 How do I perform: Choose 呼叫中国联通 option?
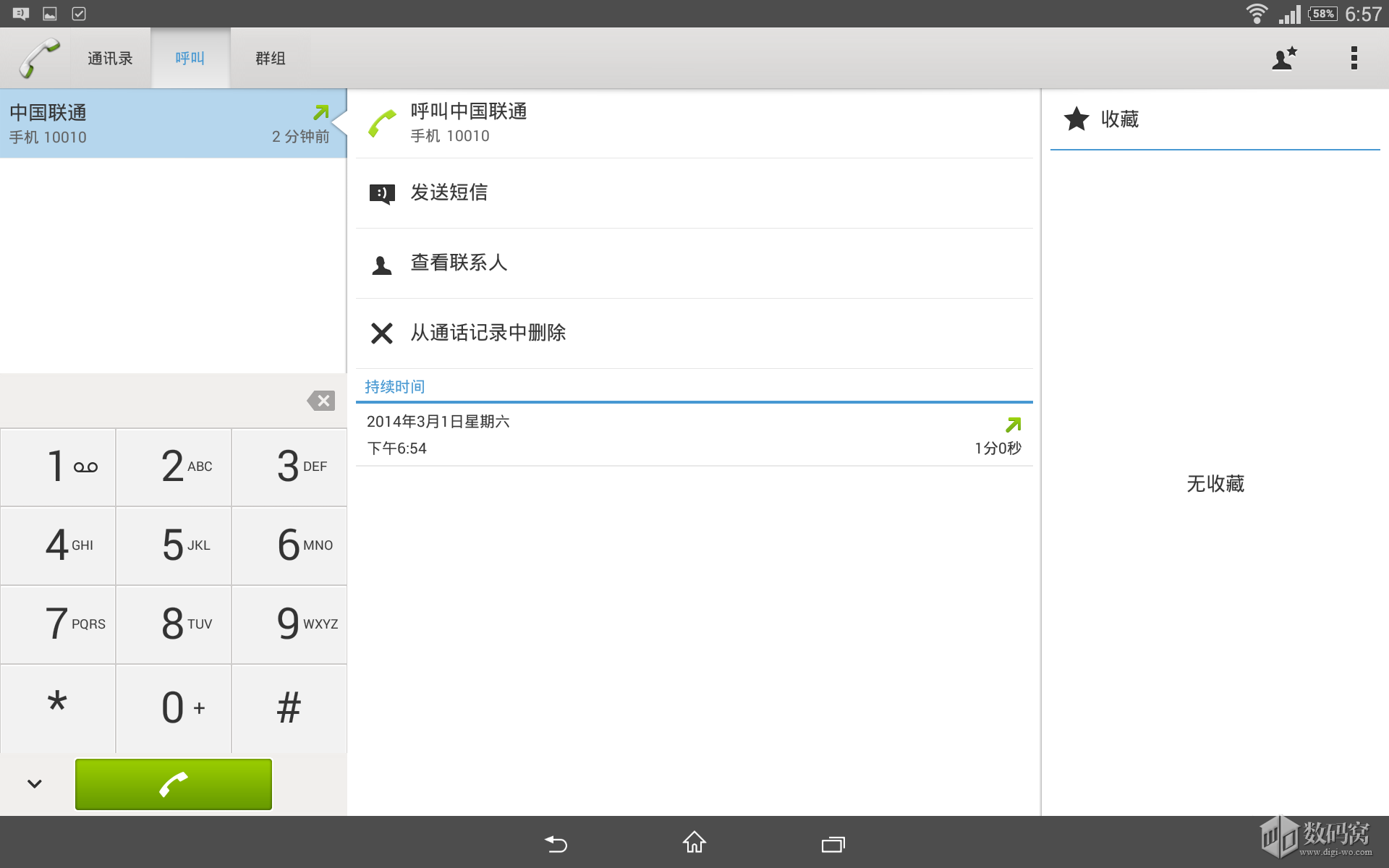pos(694,124)
